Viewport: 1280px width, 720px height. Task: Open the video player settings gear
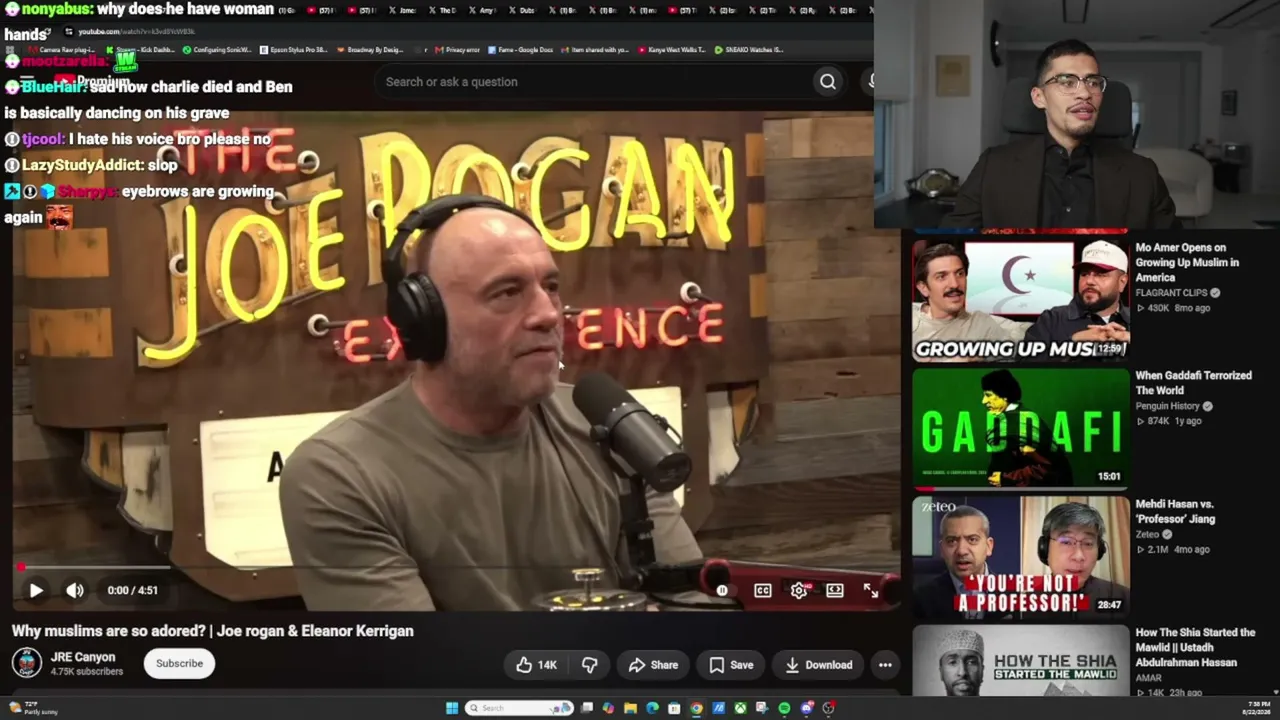point(798,591)
